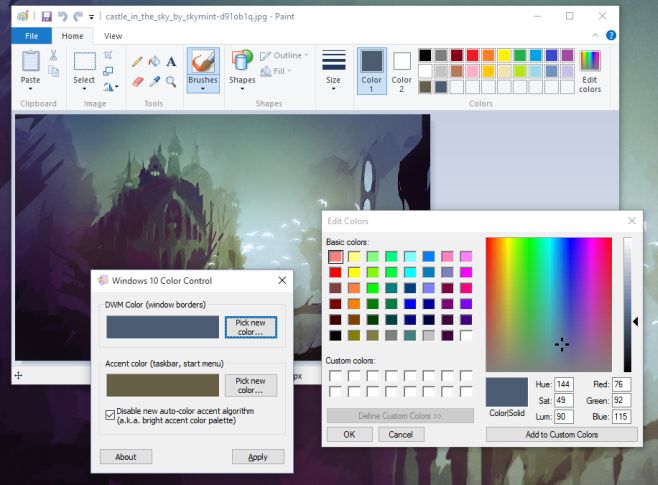Adjust luminosity slider arrow in Edit Colors

(635, 322)
